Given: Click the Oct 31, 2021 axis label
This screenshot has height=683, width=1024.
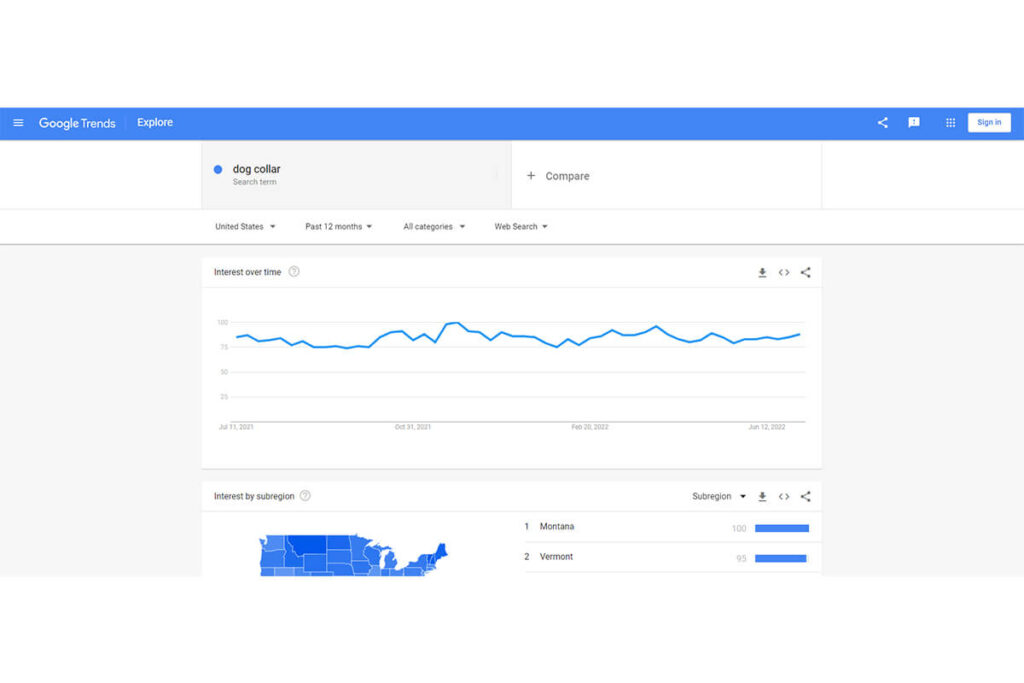Looking at the screenshot, I should coord(413,427).
